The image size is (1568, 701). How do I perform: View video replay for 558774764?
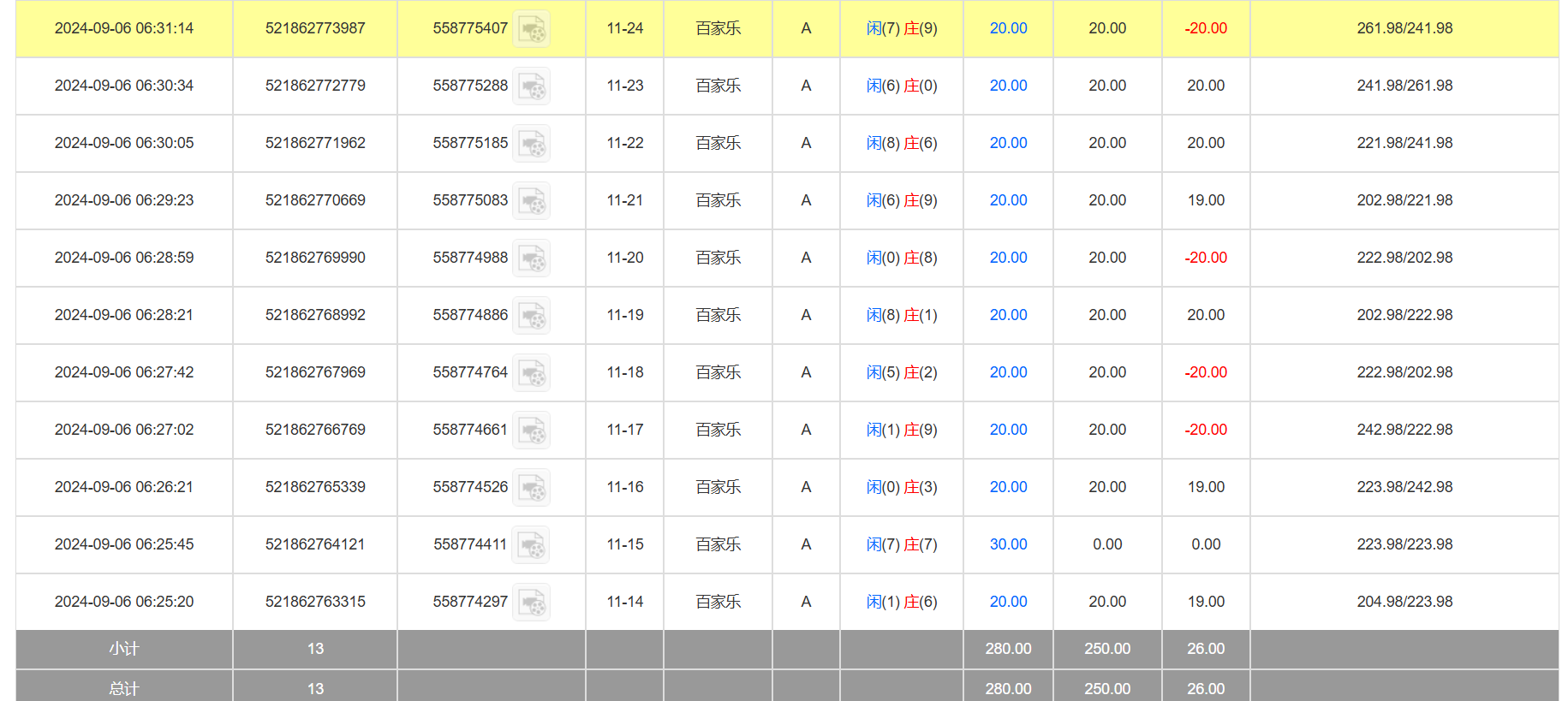coord(532,373)
